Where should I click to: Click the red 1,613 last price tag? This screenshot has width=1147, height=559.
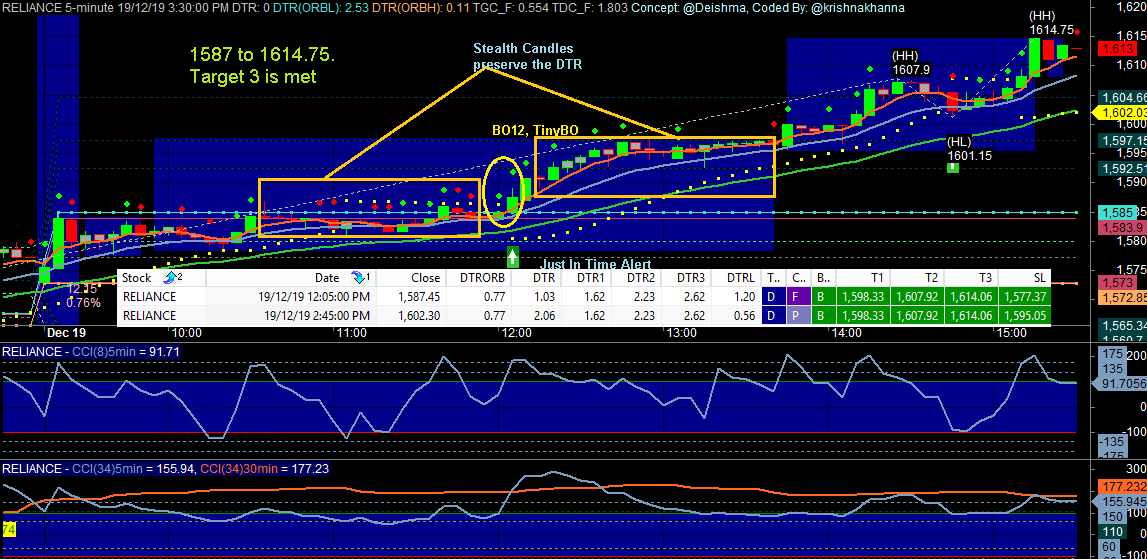pos(1118,48)
